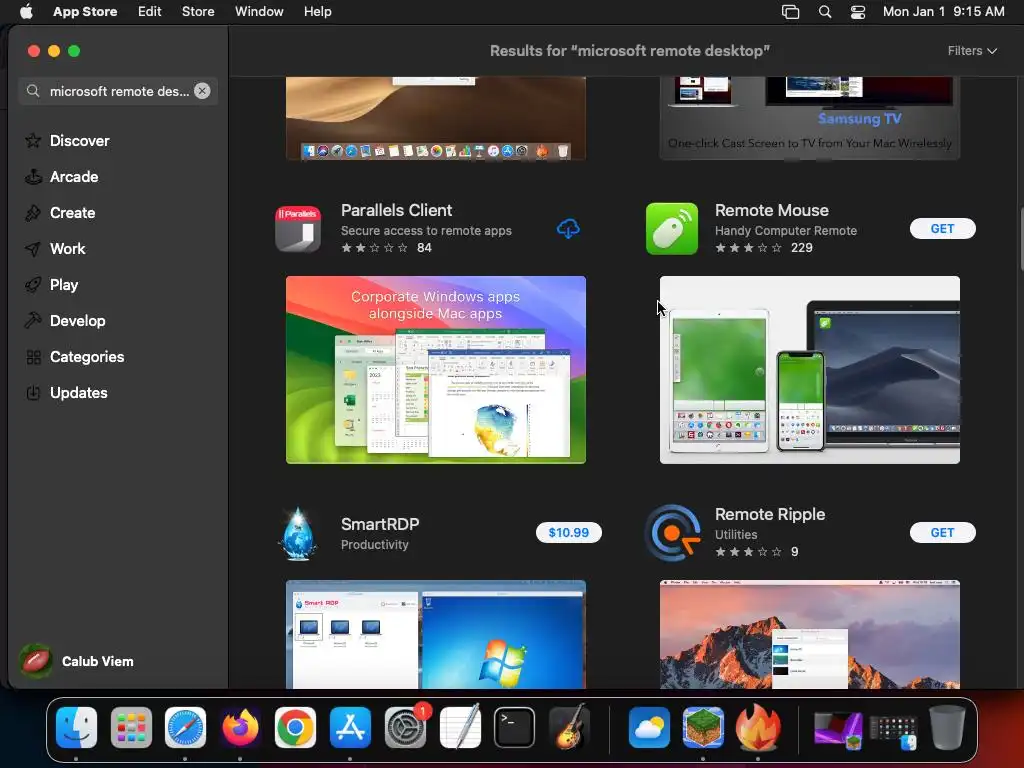
Task: Open the SmartRDP app icon
Action: pos(298,533)
